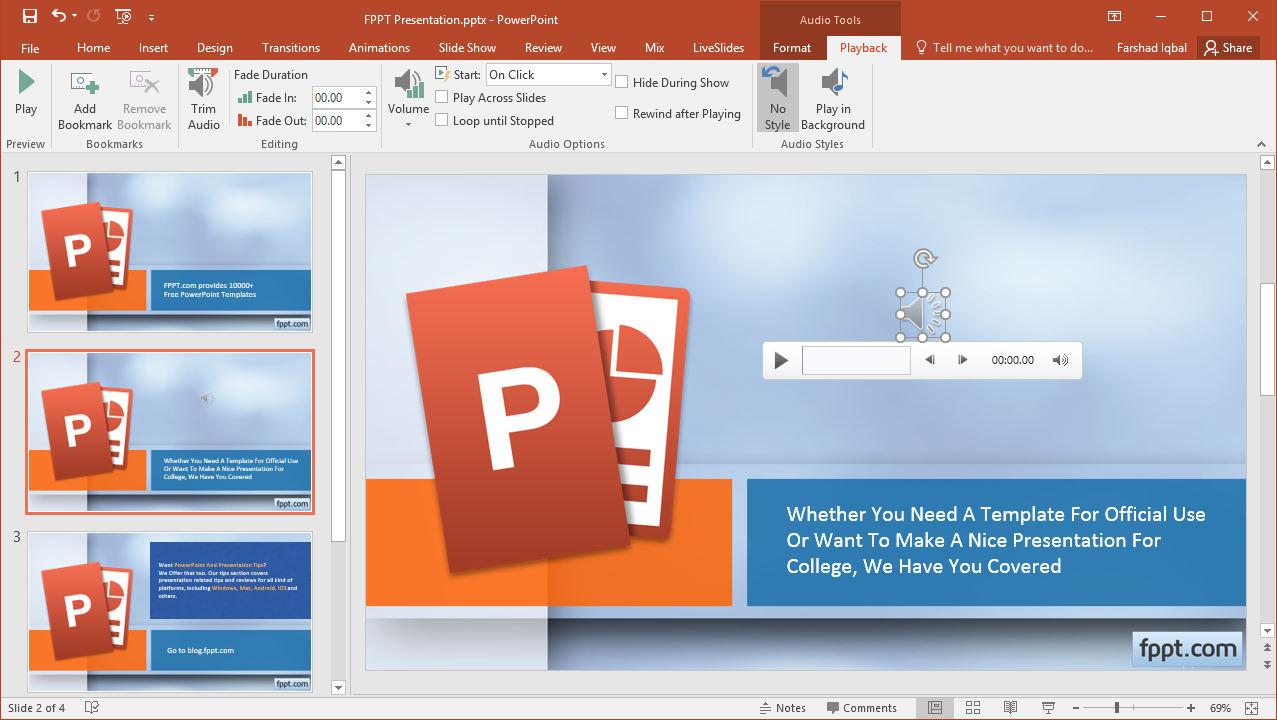Open Trim Audio tool
This screenshot has width=1277, height=720.
pyautogui.click(x=204, y=99)
